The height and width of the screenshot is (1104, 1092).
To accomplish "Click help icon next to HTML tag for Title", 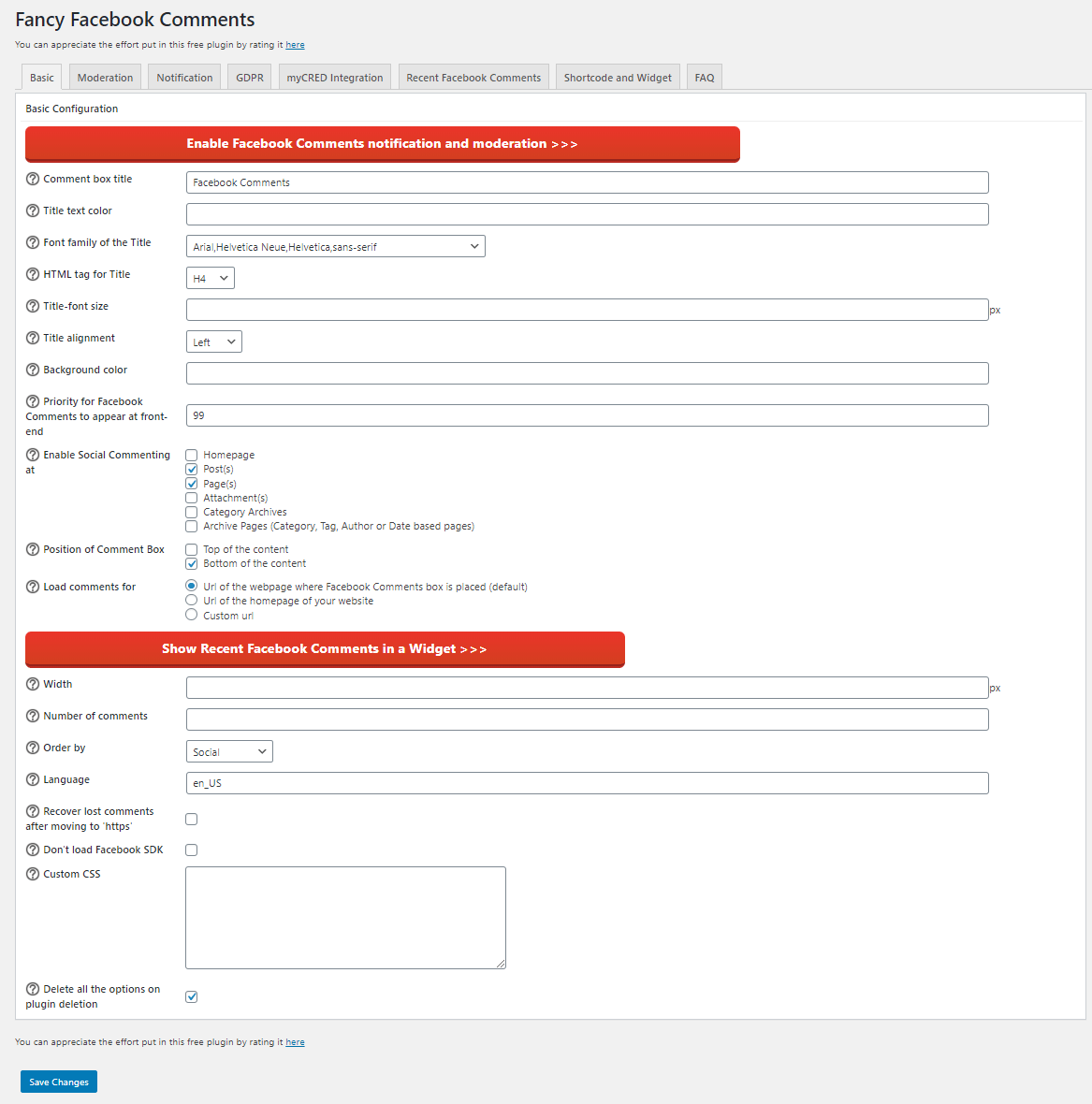I will pyautogui.click(x=33, y=274).
